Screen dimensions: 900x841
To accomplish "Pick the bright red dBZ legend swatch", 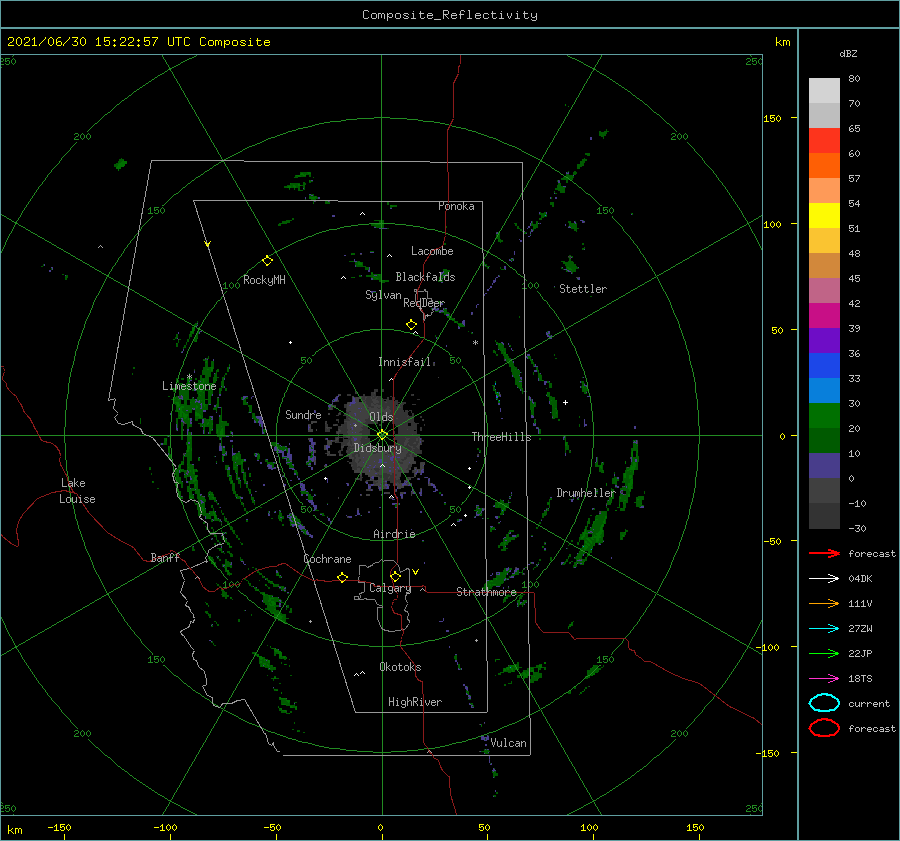I will click(824, 141).
